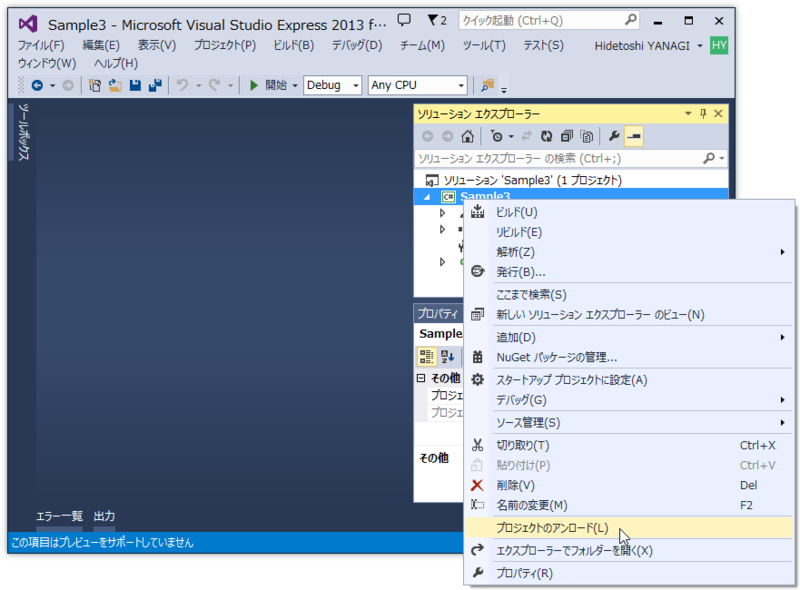The image size is (800, 590).
Task: Toggle alphabetical sort in Properties panel
Action: point(447,357)
